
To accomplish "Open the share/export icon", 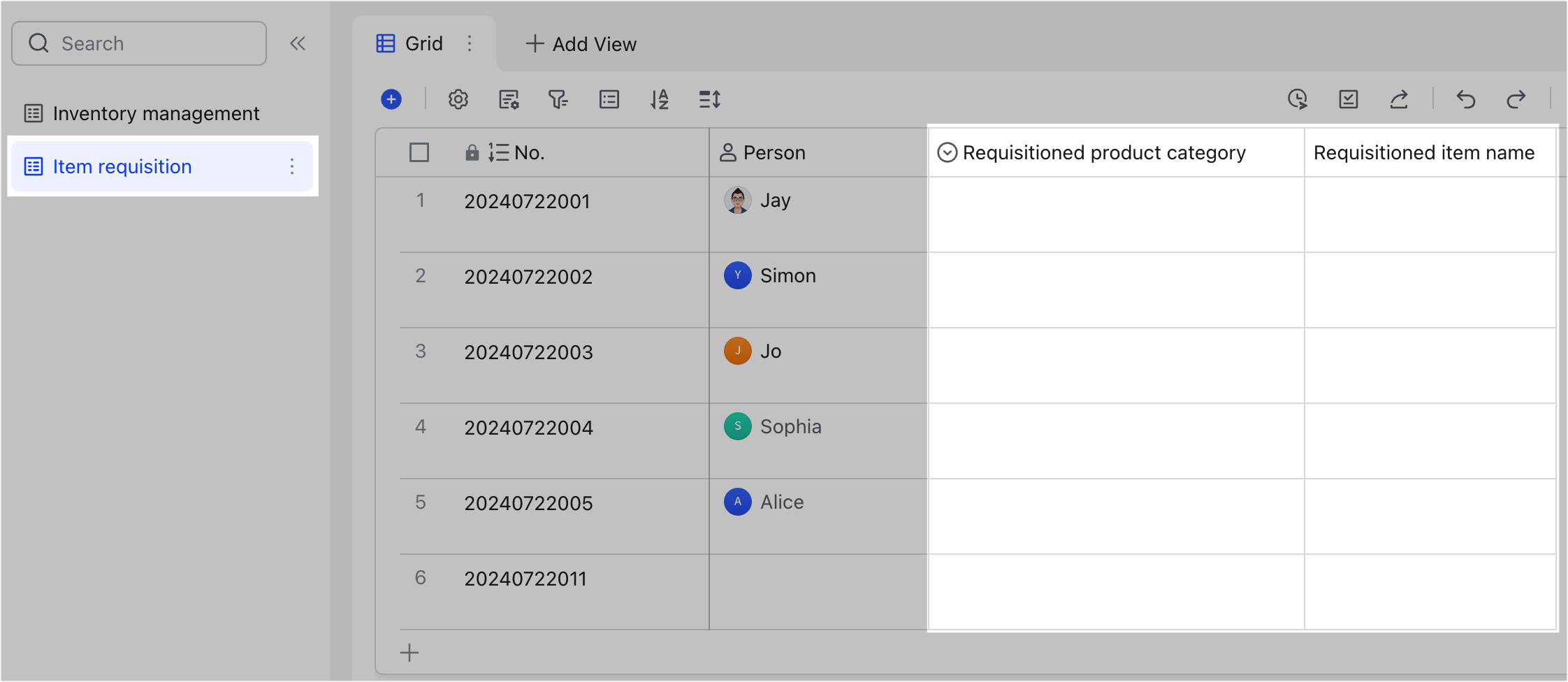I will [1399, 99].
